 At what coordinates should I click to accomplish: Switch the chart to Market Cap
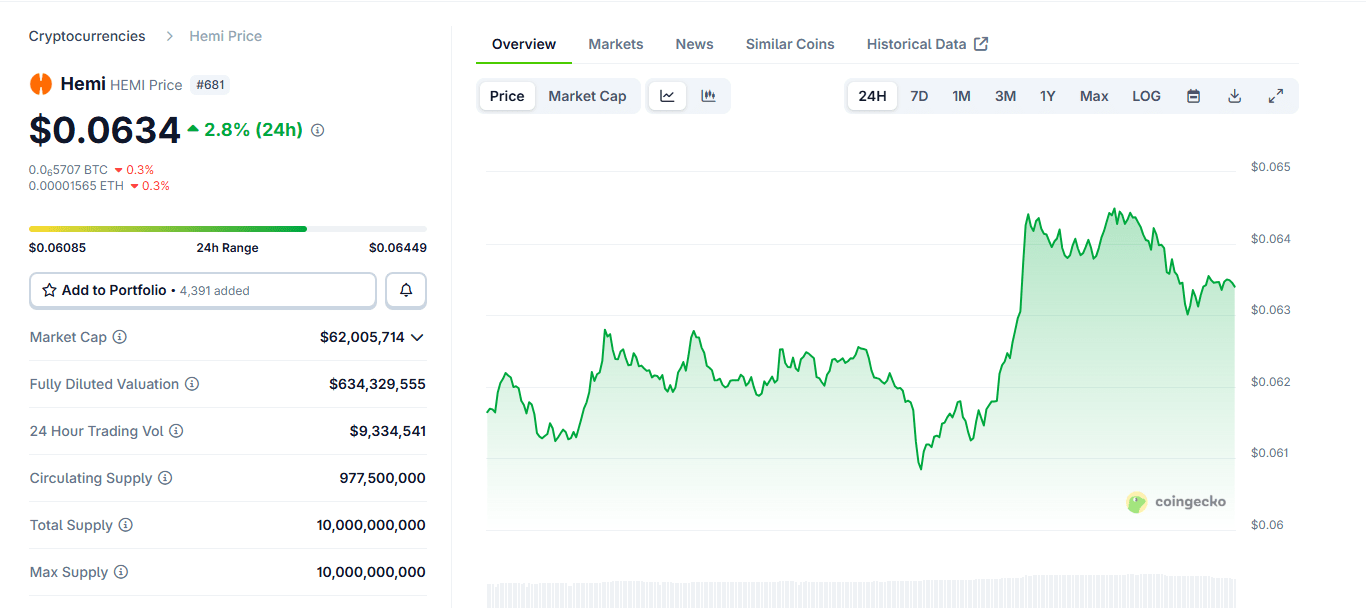tap(587, 96)
